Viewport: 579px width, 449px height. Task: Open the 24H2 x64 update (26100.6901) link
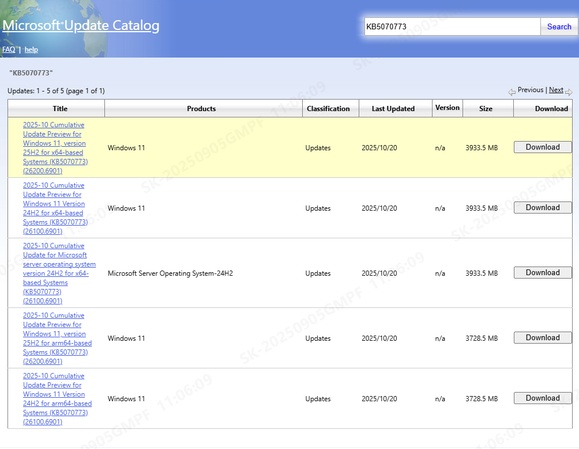click(55, 208)
